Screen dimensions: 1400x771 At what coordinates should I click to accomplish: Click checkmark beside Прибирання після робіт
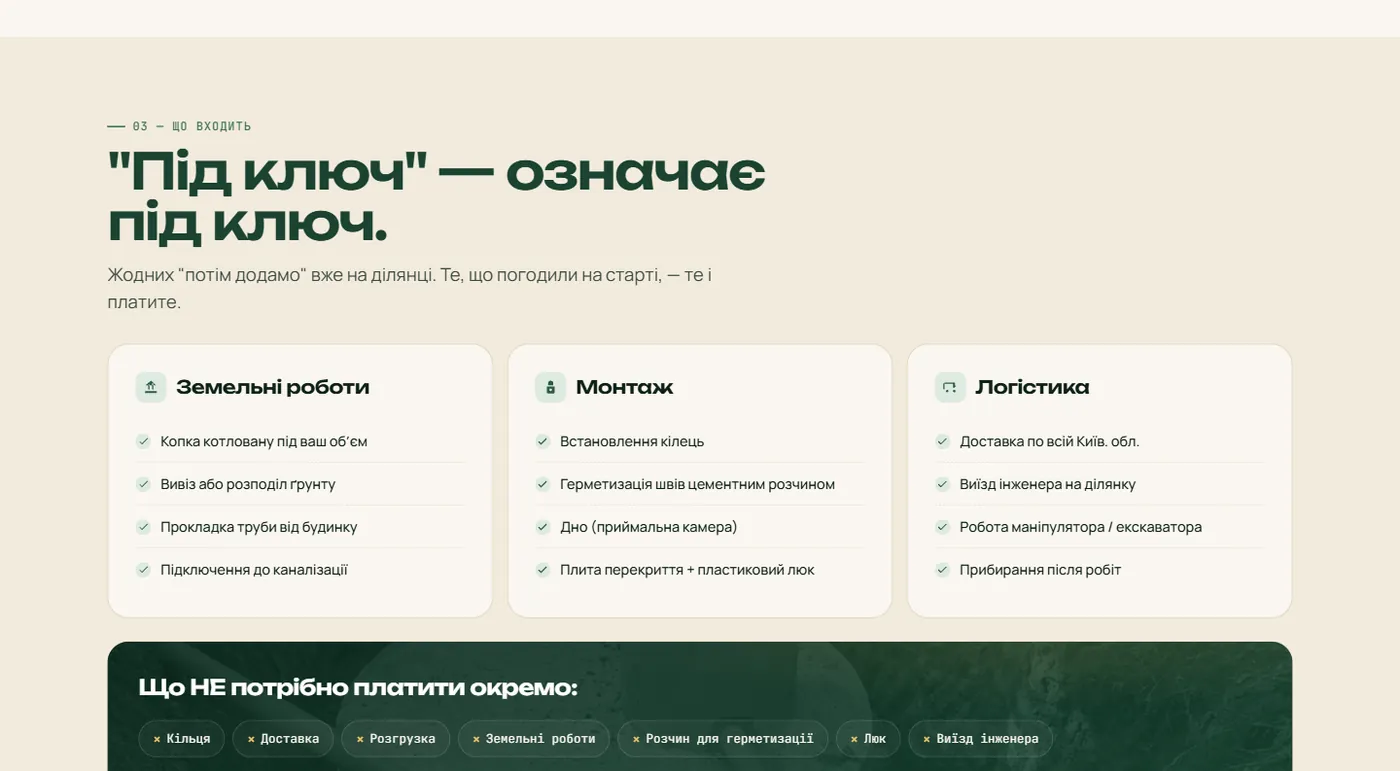(942, 570)
